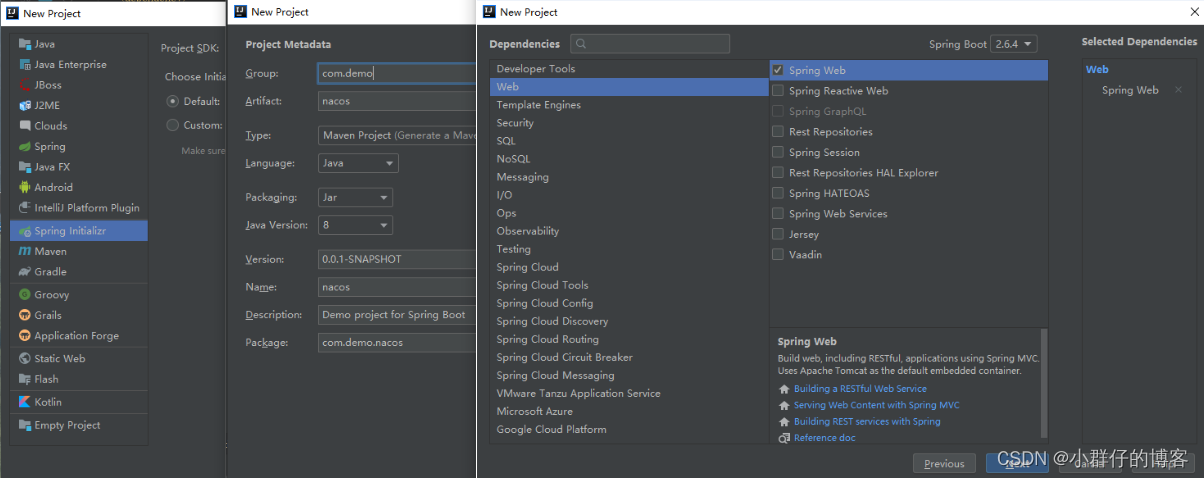Select the Gradle project icon
The height and width of the screenshot is (478, 1204).
click(x=25, y=272)
